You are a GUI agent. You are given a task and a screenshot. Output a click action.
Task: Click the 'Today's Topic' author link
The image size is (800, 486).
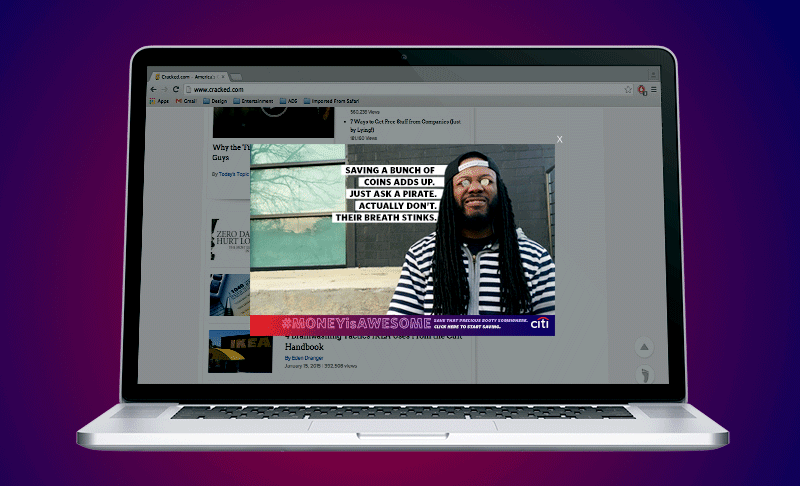point(234,174)
